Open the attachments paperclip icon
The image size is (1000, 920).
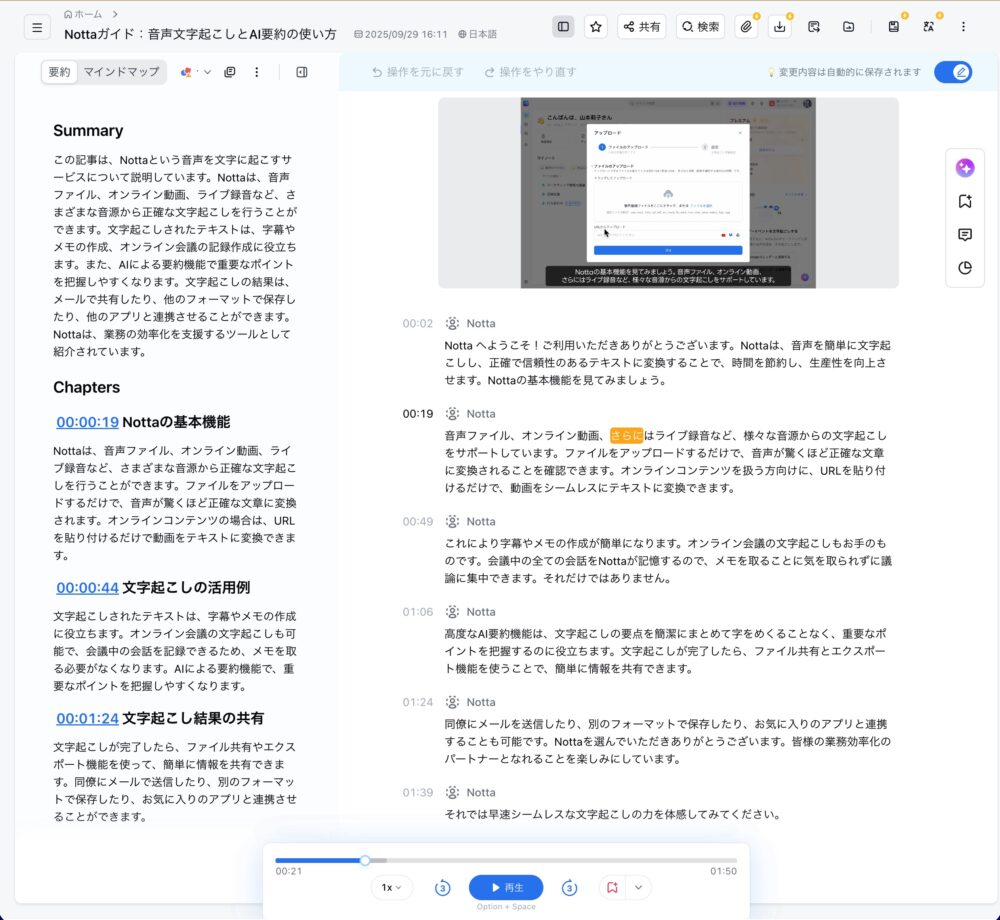coord(746,27)
